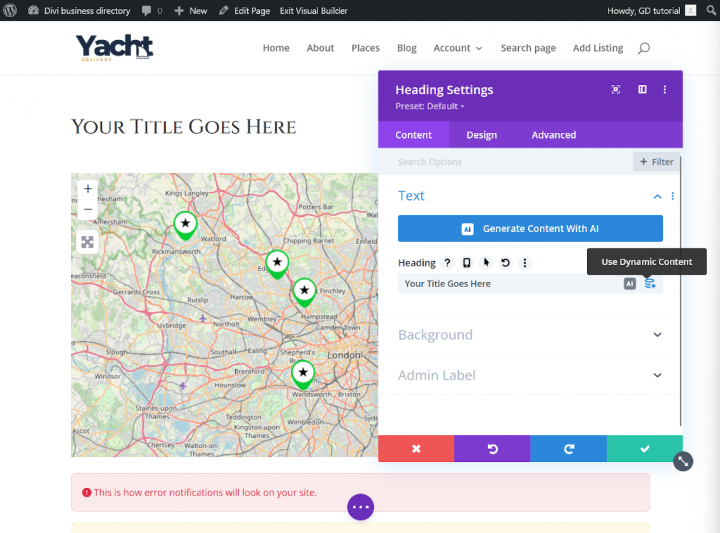The image size is (720, 533).
Task: Open the Heading help question mark
Action: [x=447, y=263]
